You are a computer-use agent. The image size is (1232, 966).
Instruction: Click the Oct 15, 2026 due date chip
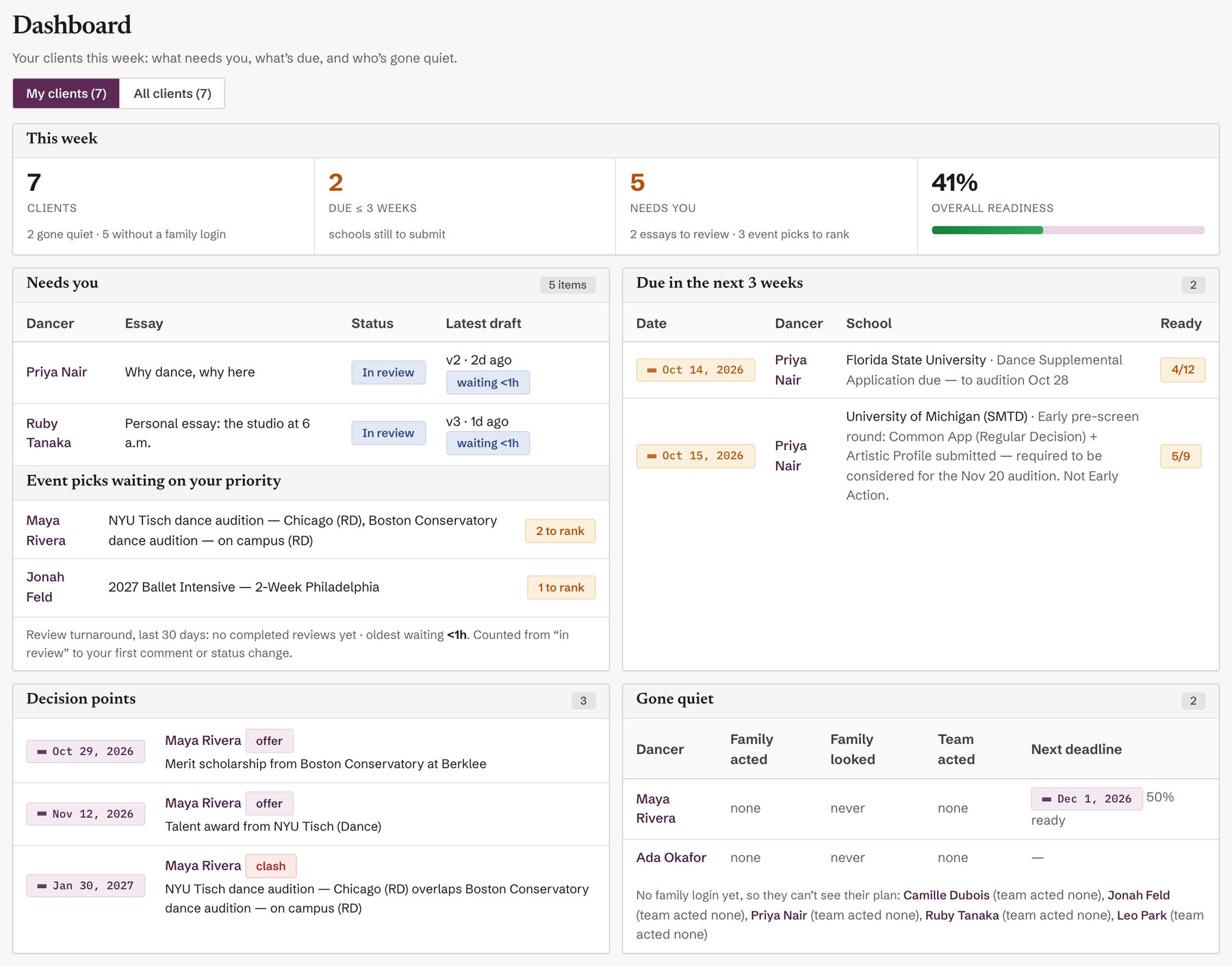[695, 456]
